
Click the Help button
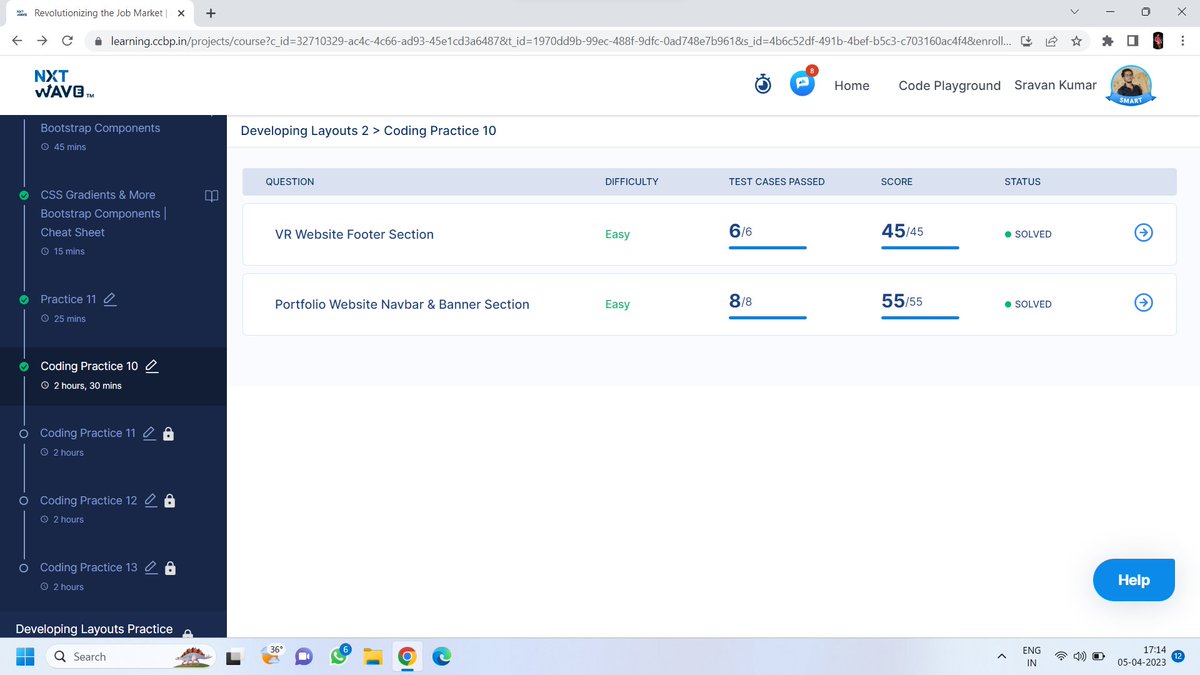1133,580
